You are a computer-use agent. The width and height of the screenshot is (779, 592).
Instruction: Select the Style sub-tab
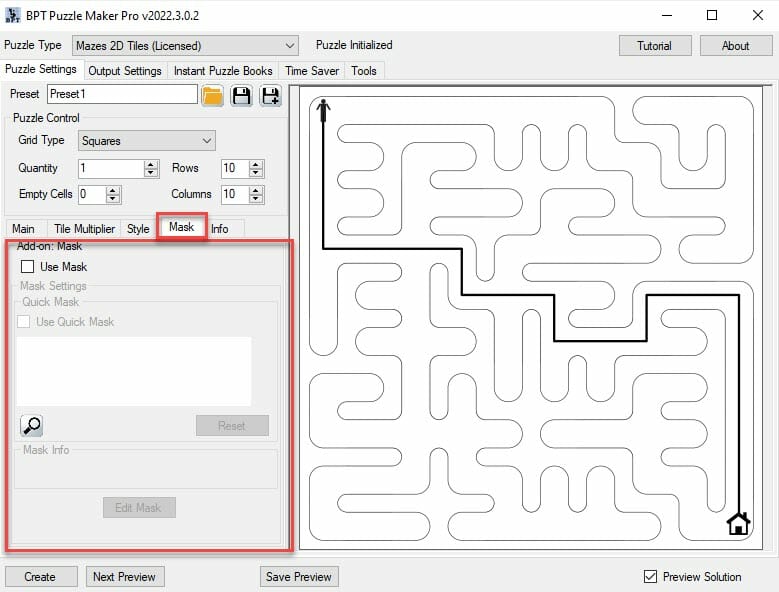138,228
